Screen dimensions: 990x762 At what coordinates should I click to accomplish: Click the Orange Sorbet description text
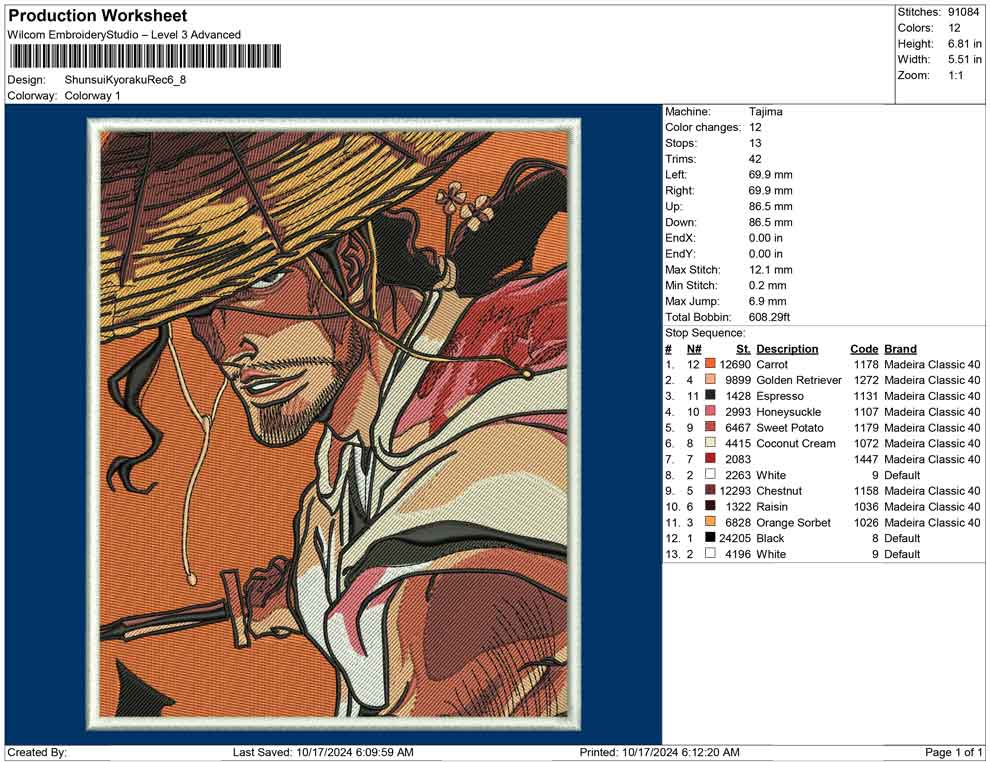tap(794, 522)
